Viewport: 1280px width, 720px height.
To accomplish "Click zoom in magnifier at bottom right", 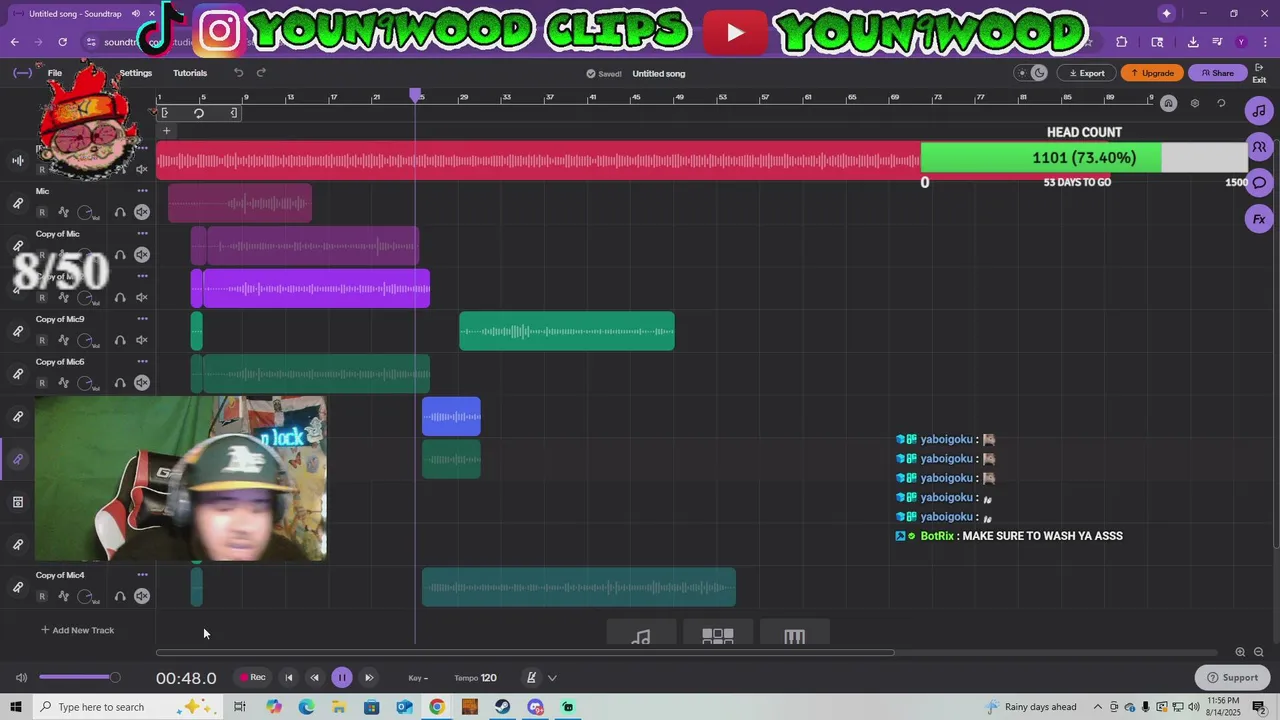I will tap(1240, 652).
